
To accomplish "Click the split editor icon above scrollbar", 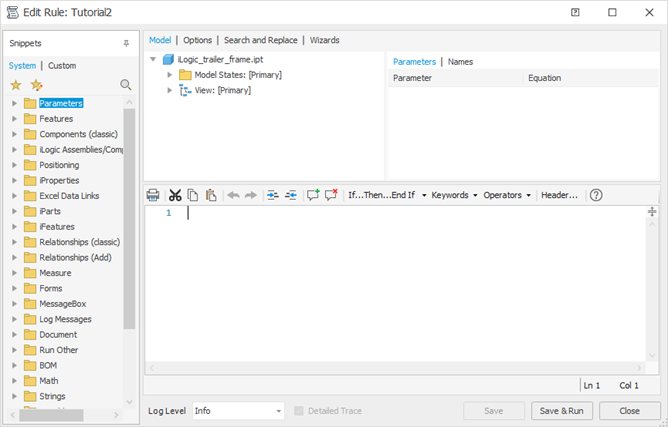I will click(652, 211).
